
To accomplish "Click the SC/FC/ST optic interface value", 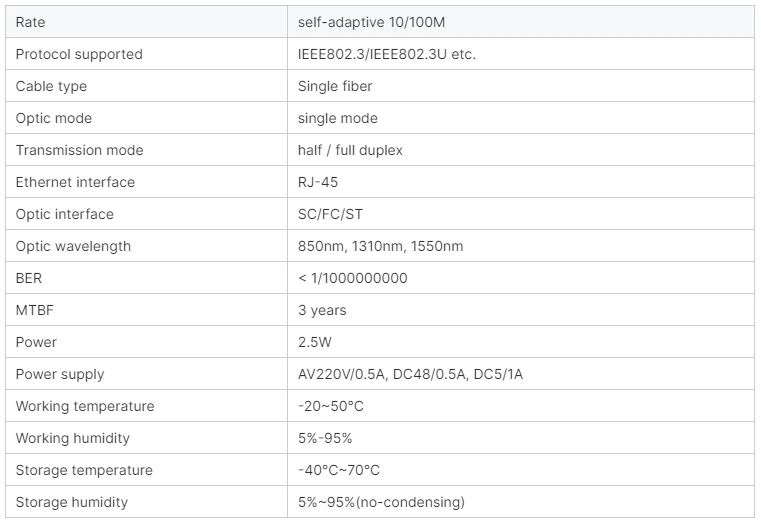I will [331, 214].
